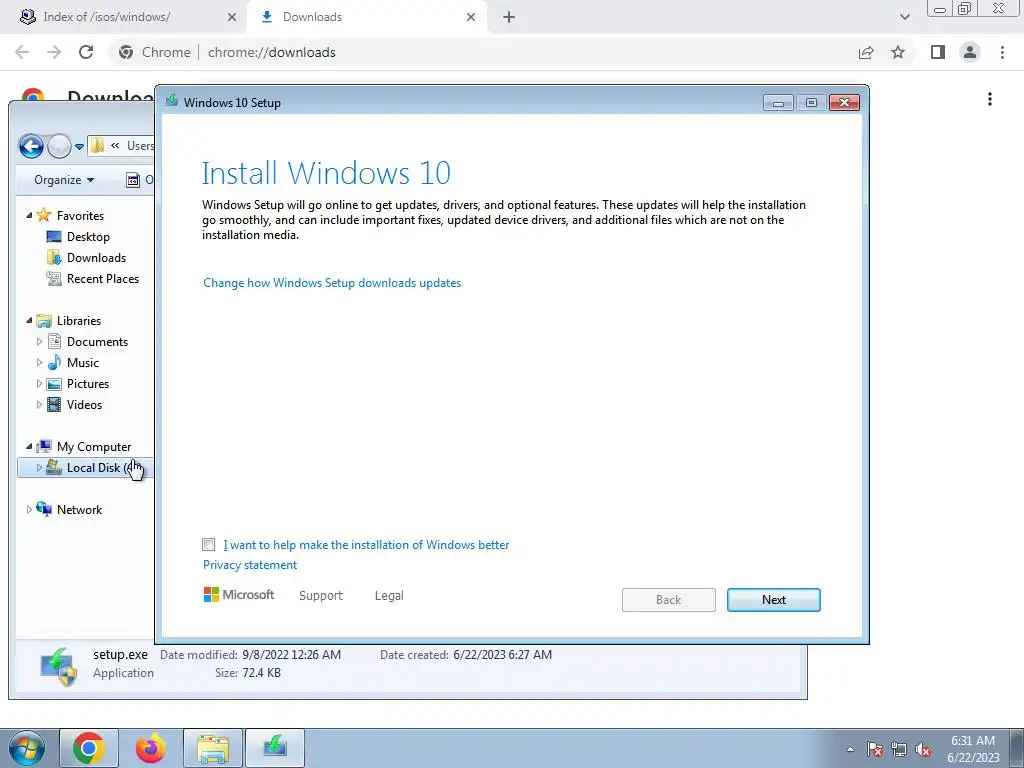Select the My Computer icon
1024x768 pixels.
coord(44,446)
